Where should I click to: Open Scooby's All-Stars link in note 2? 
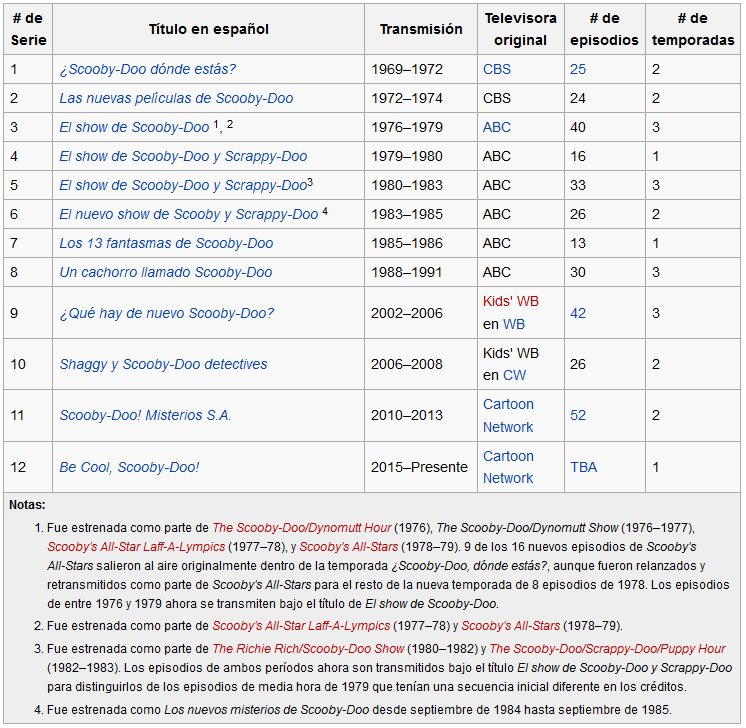[510, 626]
